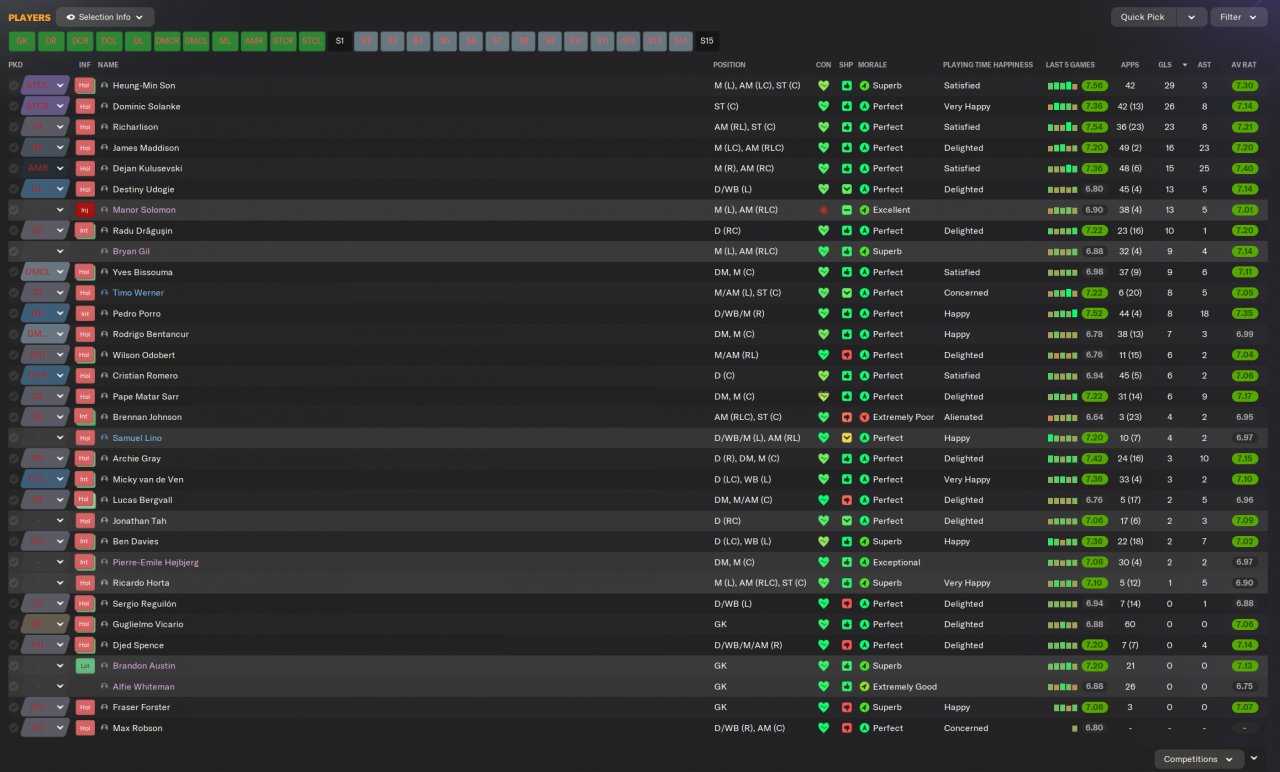
Task: Expand the chevron beside the Competitions button
Action: click(x=1254, y=759)
